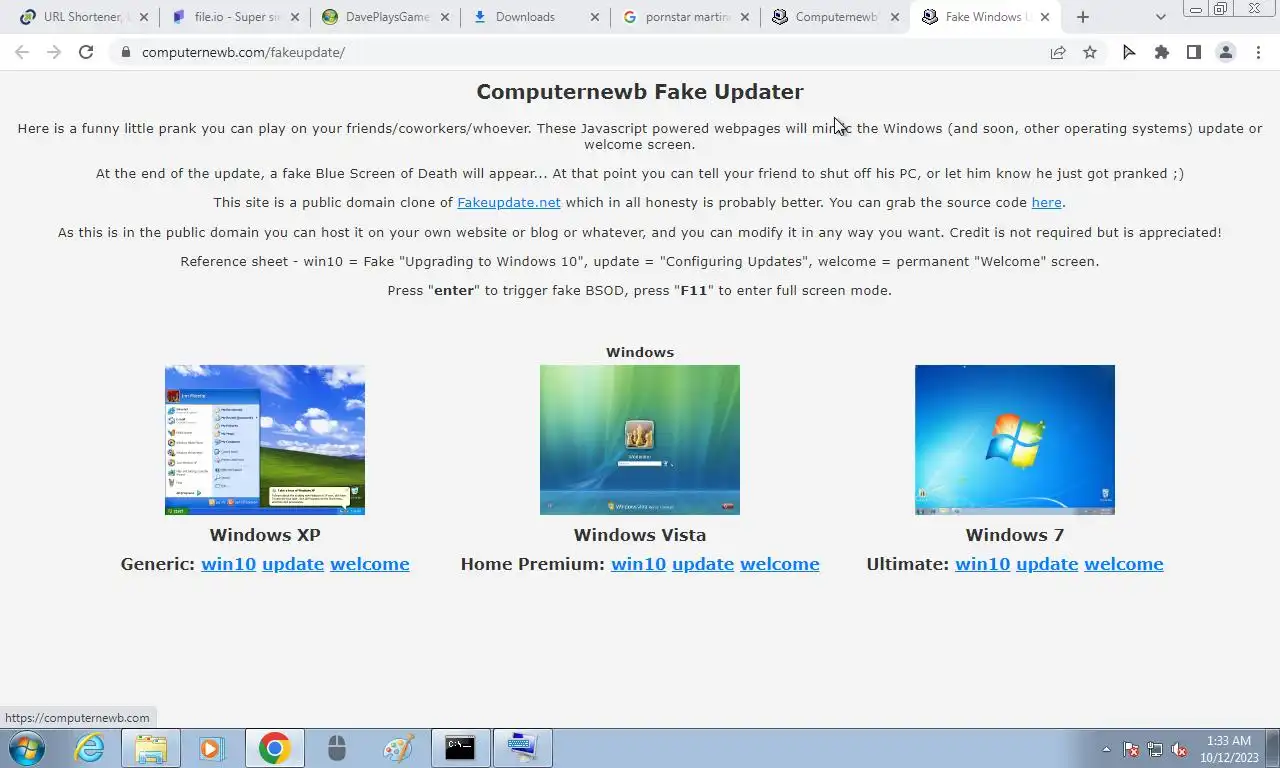Open Paint from the taskbar

pyautogui.click(x=398, y=748)
